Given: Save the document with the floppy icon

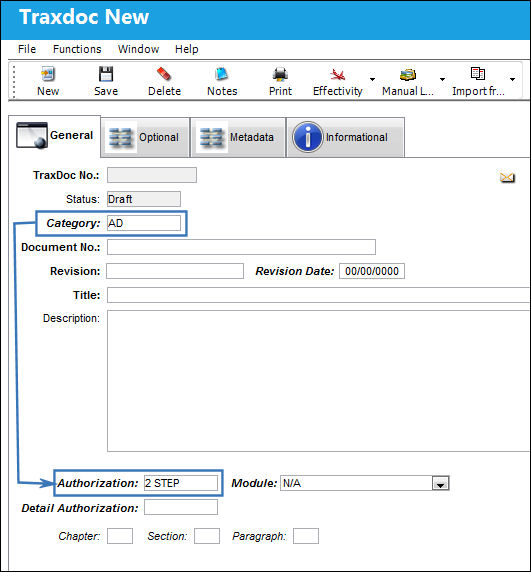Looking at the screenshot, I should coord(106,74).
